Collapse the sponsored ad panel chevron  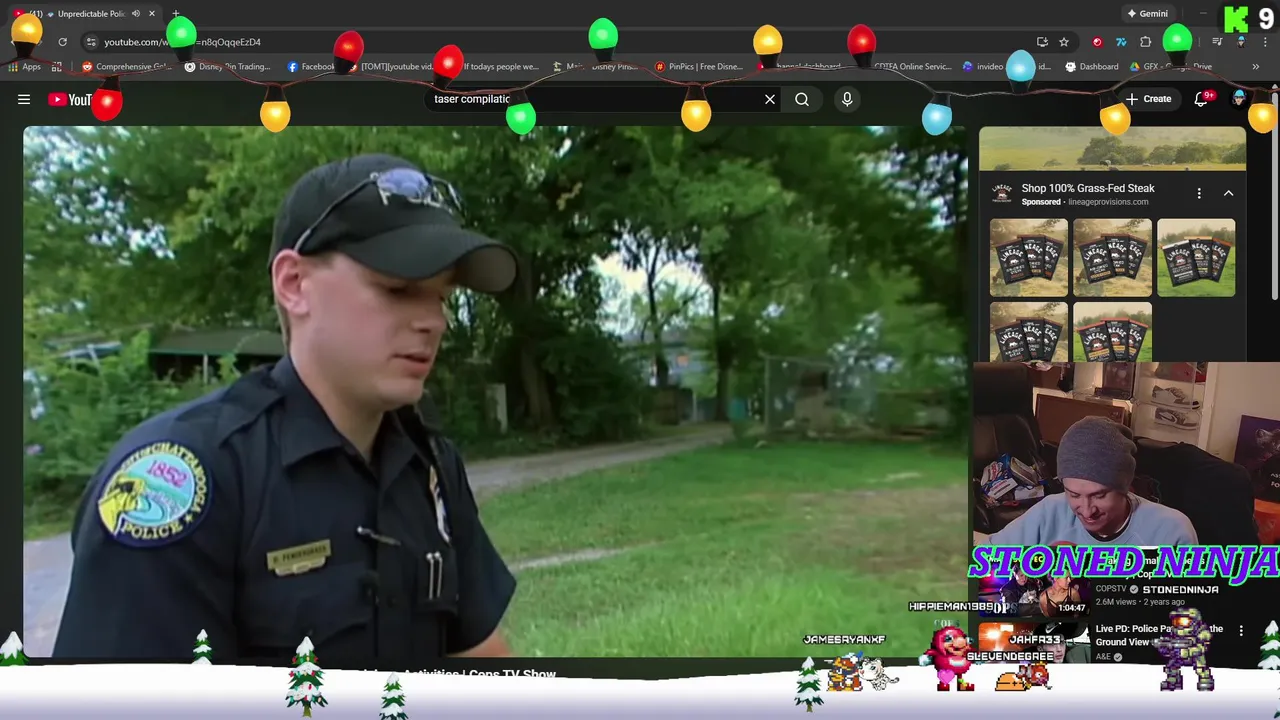tap(1228, 193)
